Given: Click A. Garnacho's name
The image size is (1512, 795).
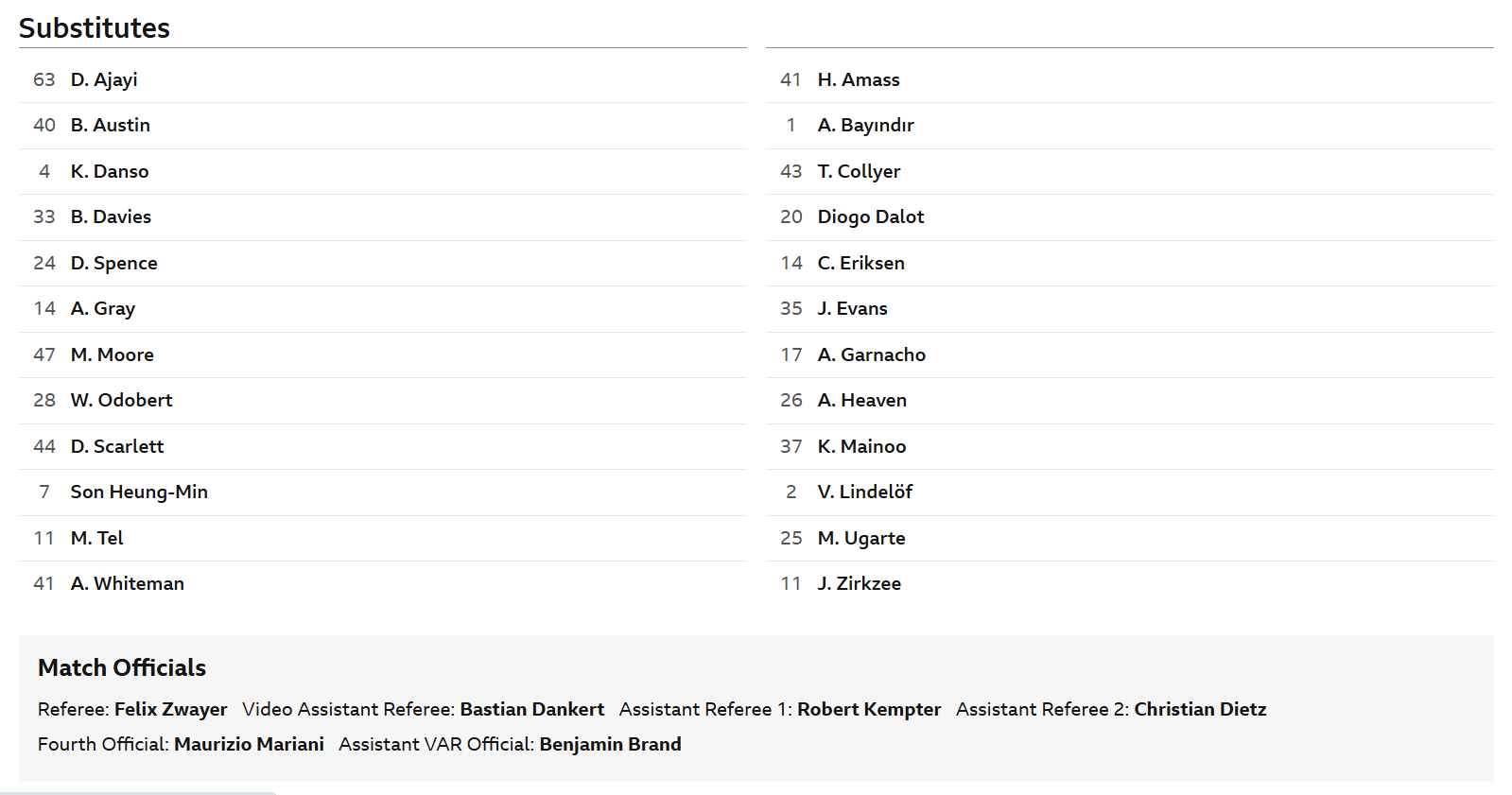Looking at the screenshot, I should pos(871,354).
